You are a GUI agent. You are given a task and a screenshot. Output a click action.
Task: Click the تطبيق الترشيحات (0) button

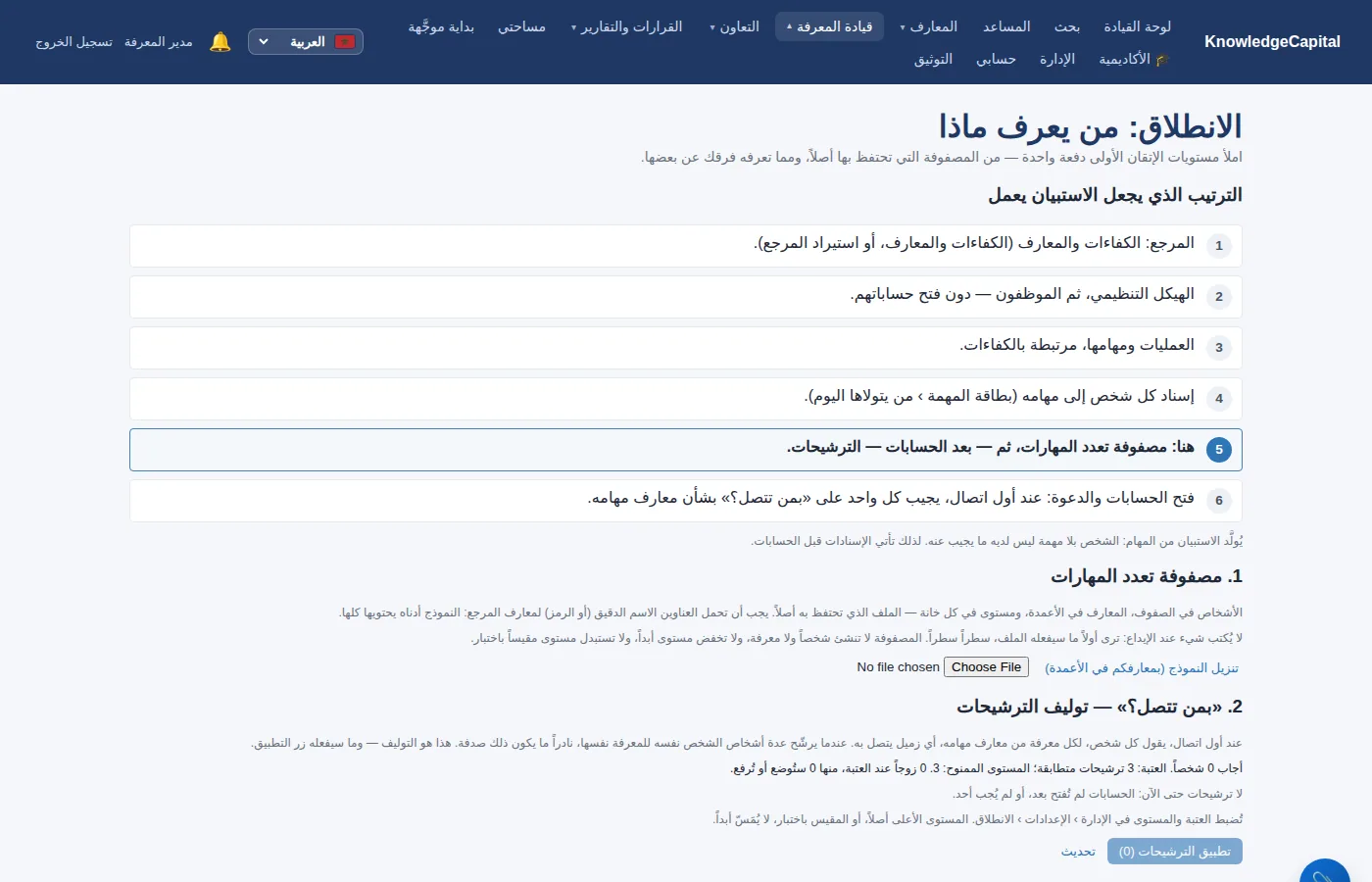coord(1175,852)
